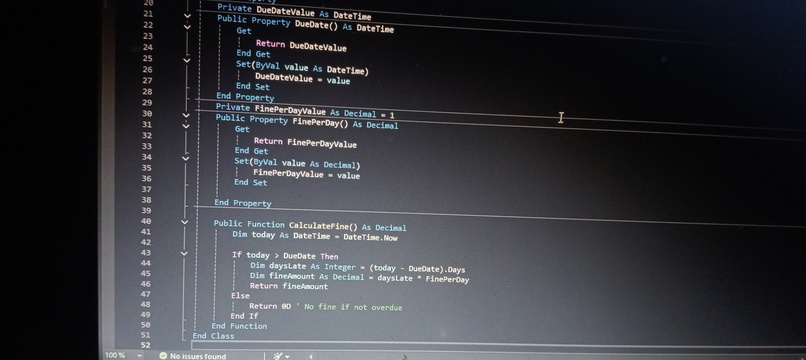Click 'End Function' line

point(239,326)
